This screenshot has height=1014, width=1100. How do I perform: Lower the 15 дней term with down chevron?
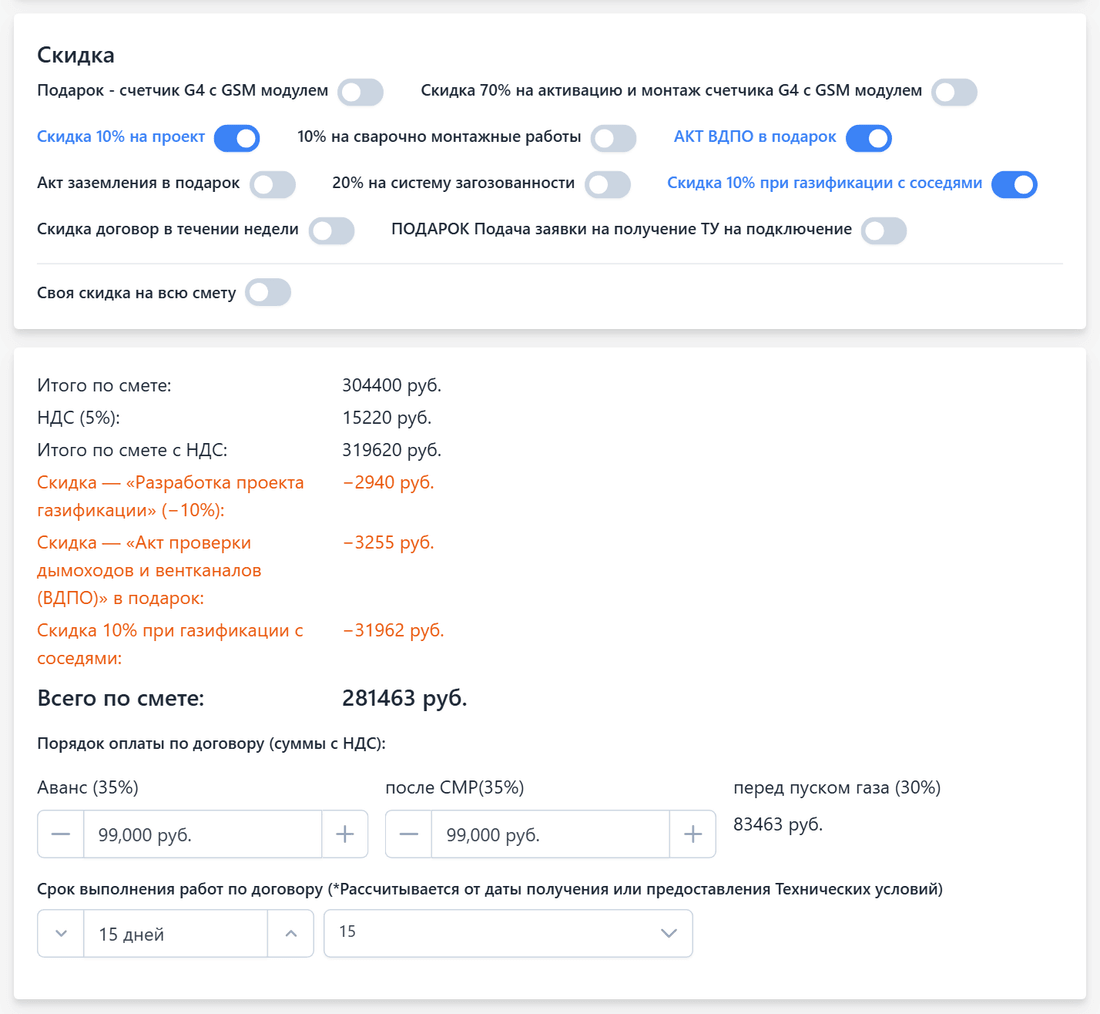point(61,933)
